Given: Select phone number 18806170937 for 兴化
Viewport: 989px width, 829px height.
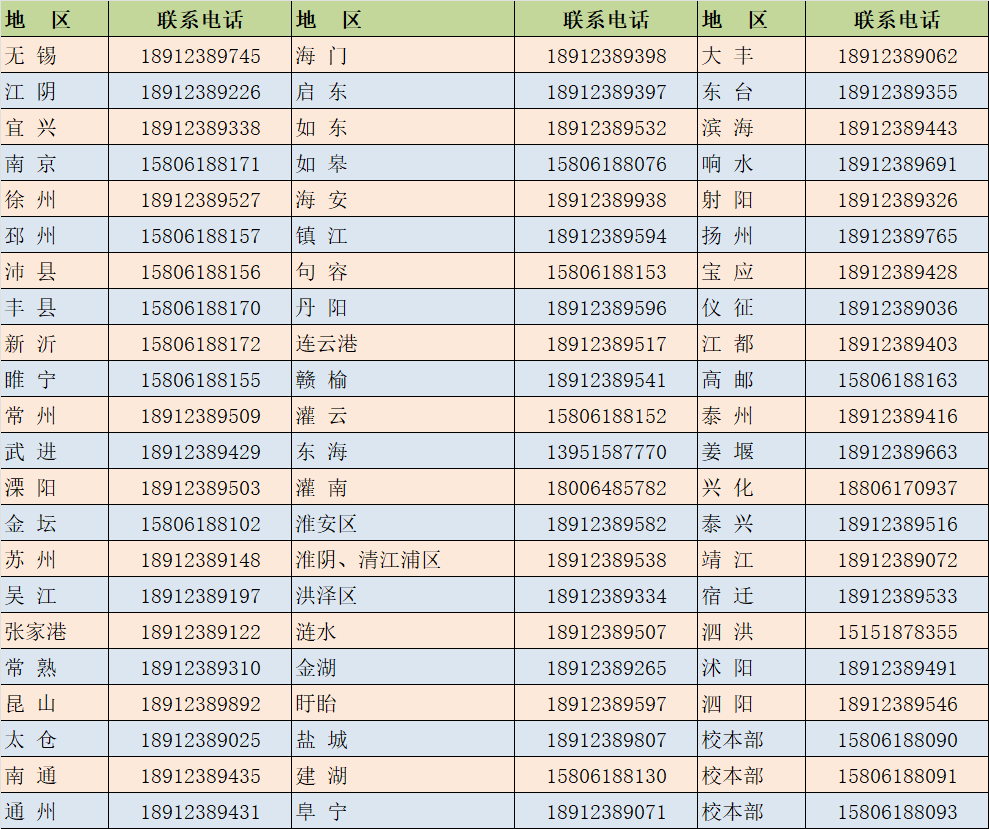Looking at the screenshot, I should tap(897, 488).
